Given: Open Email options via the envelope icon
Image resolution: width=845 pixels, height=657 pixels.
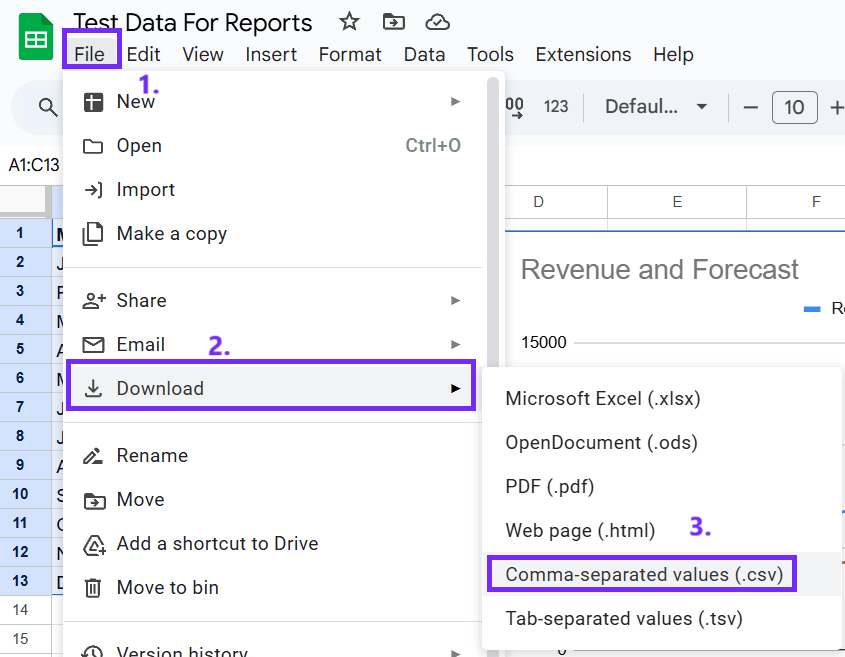Looking at the screenshot, I should tap(92, 344).
